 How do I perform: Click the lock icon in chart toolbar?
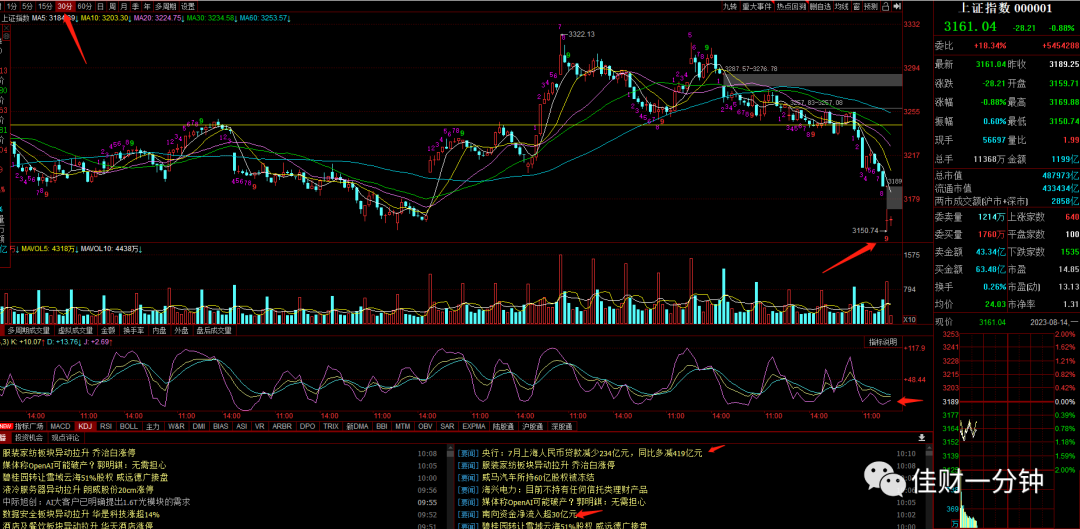[885, 6]
